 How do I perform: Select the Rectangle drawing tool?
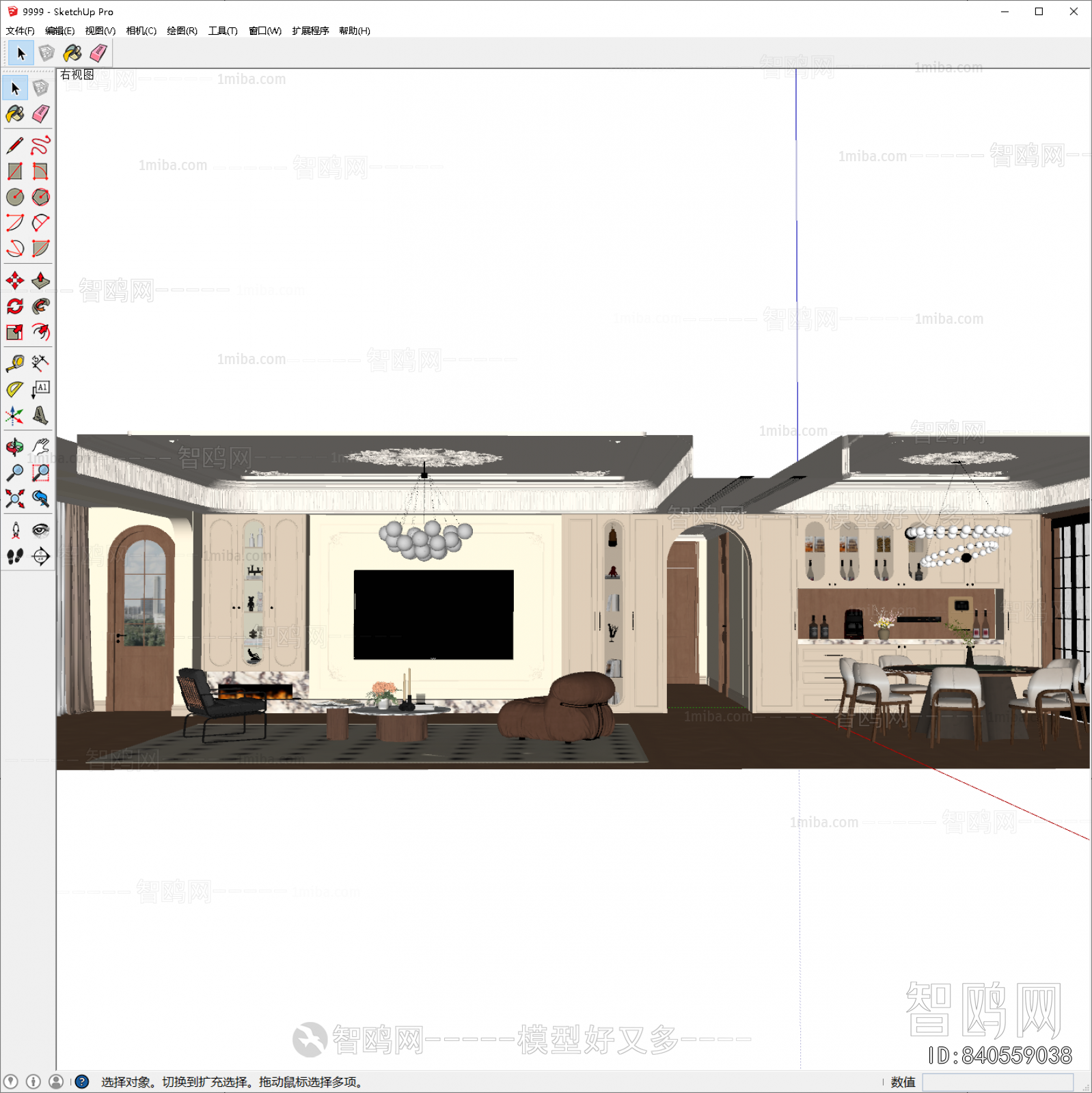pyautogui.click(x=15, y=171)
